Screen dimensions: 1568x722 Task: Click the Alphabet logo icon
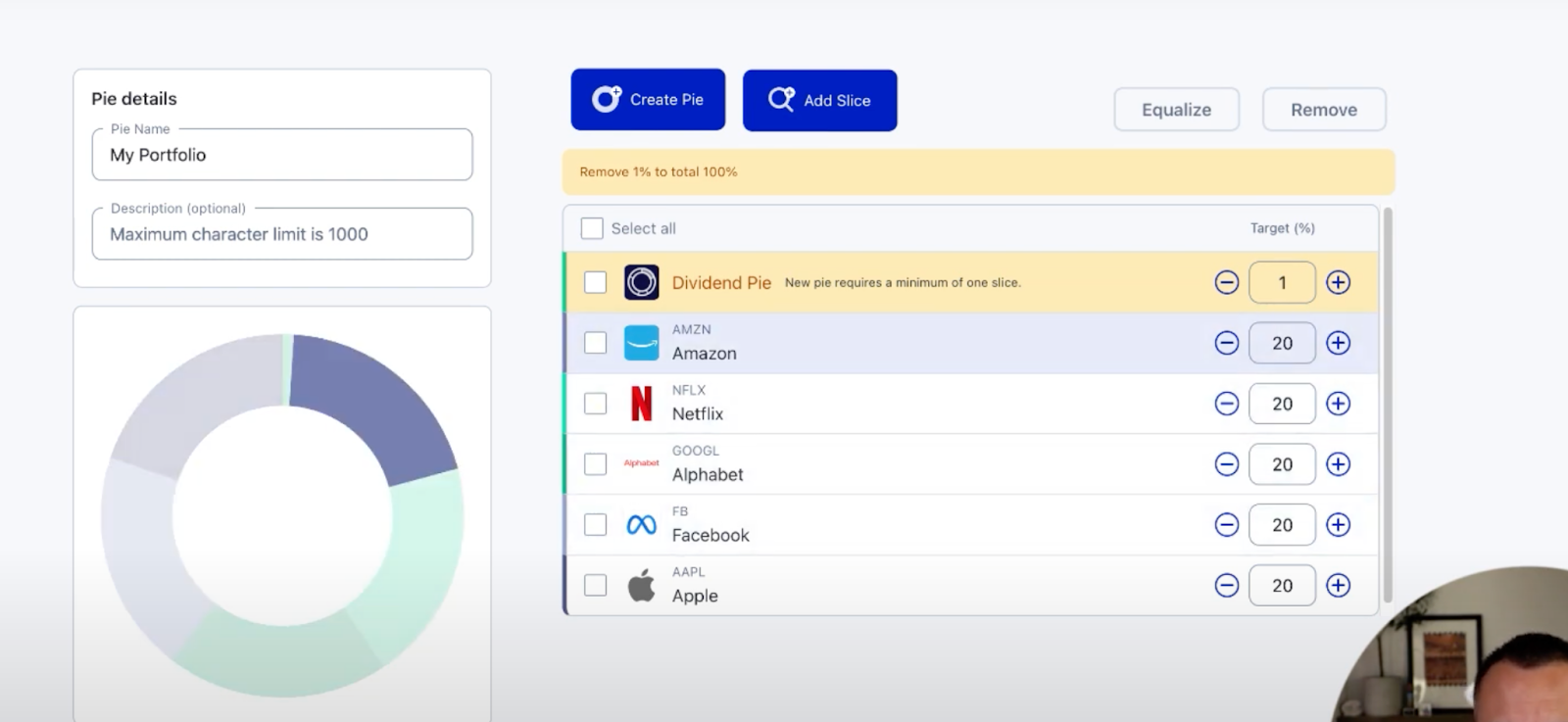[x=641, y=463]
